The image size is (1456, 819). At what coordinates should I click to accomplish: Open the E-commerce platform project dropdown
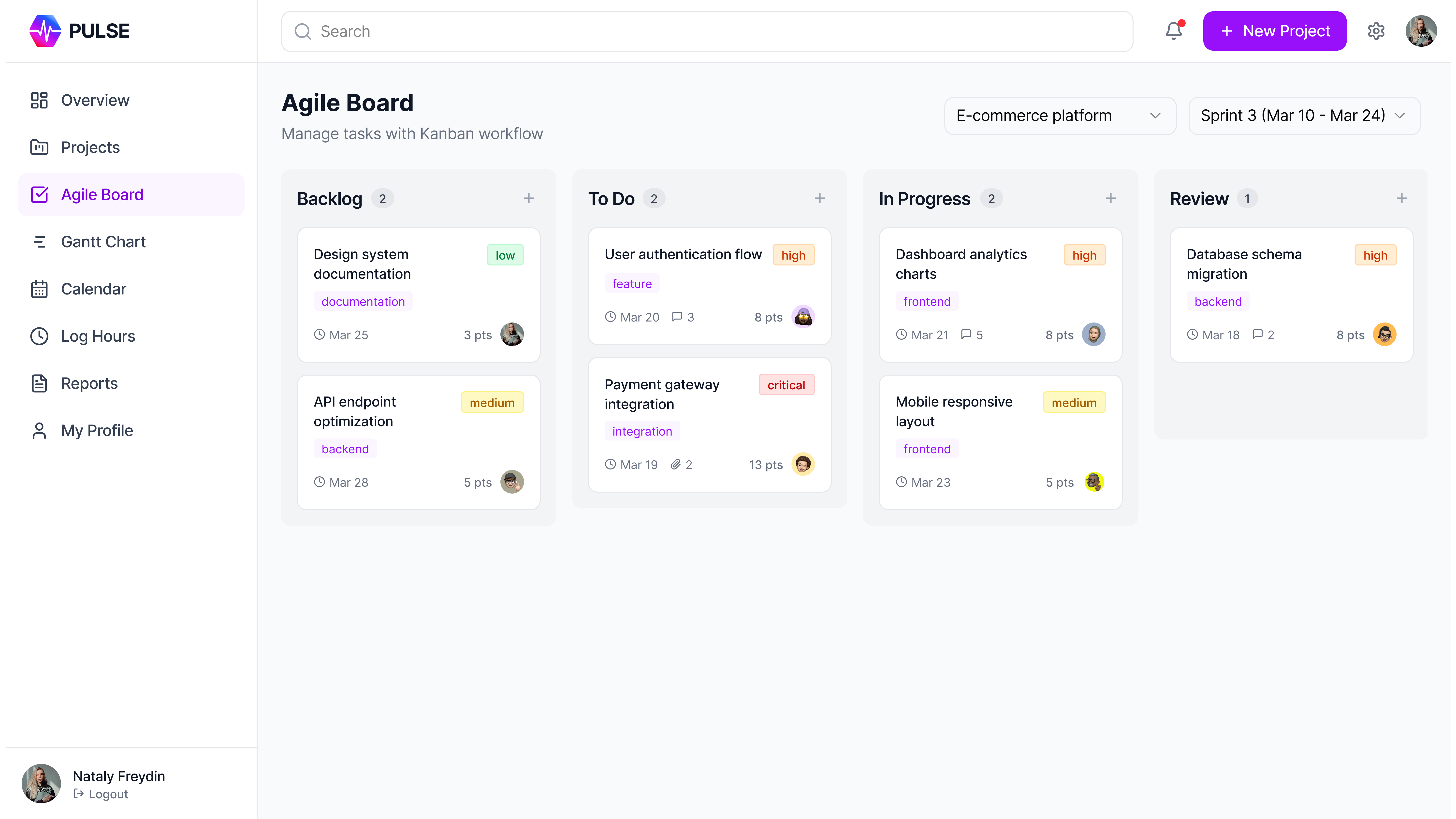click(1060, 116)
